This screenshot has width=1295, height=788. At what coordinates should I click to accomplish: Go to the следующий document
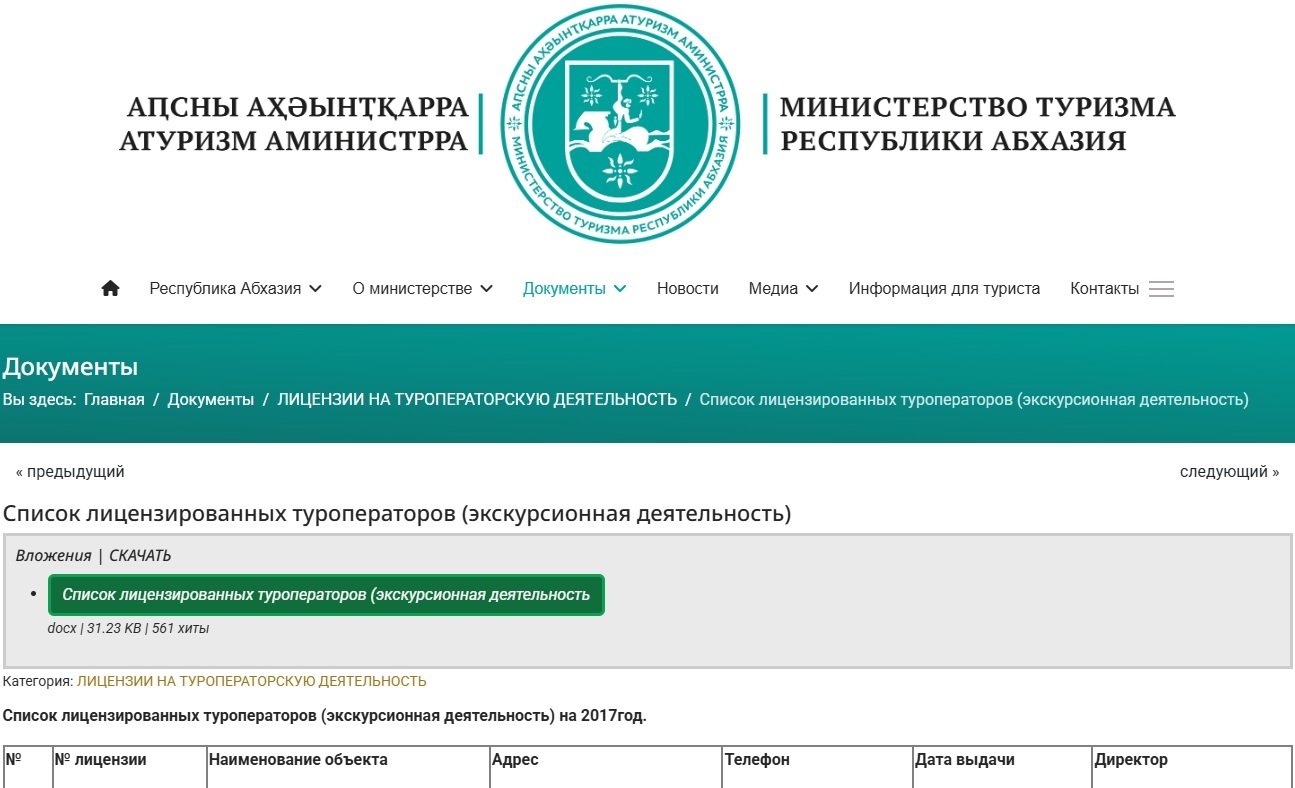[x=1229, y=472]
